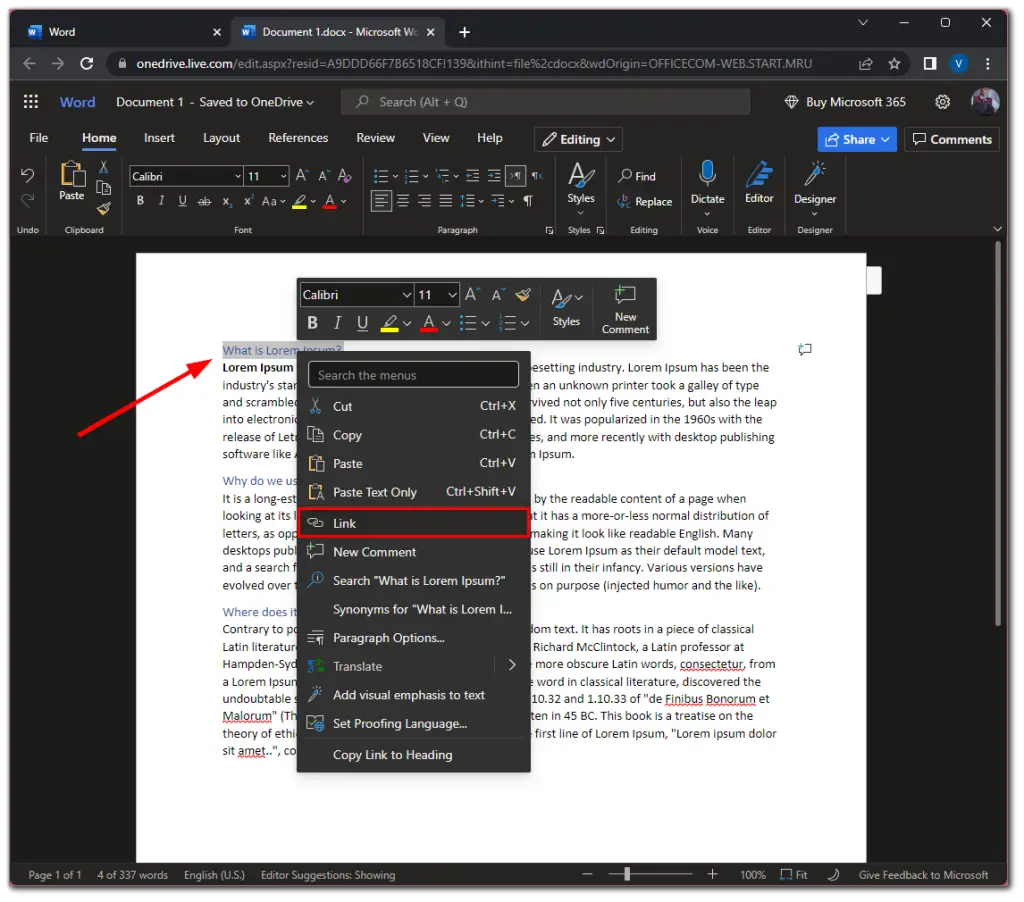This screenshot has height=902, width=1024.
Task: Expand the text highlight color options
Action: click(312, 200)
